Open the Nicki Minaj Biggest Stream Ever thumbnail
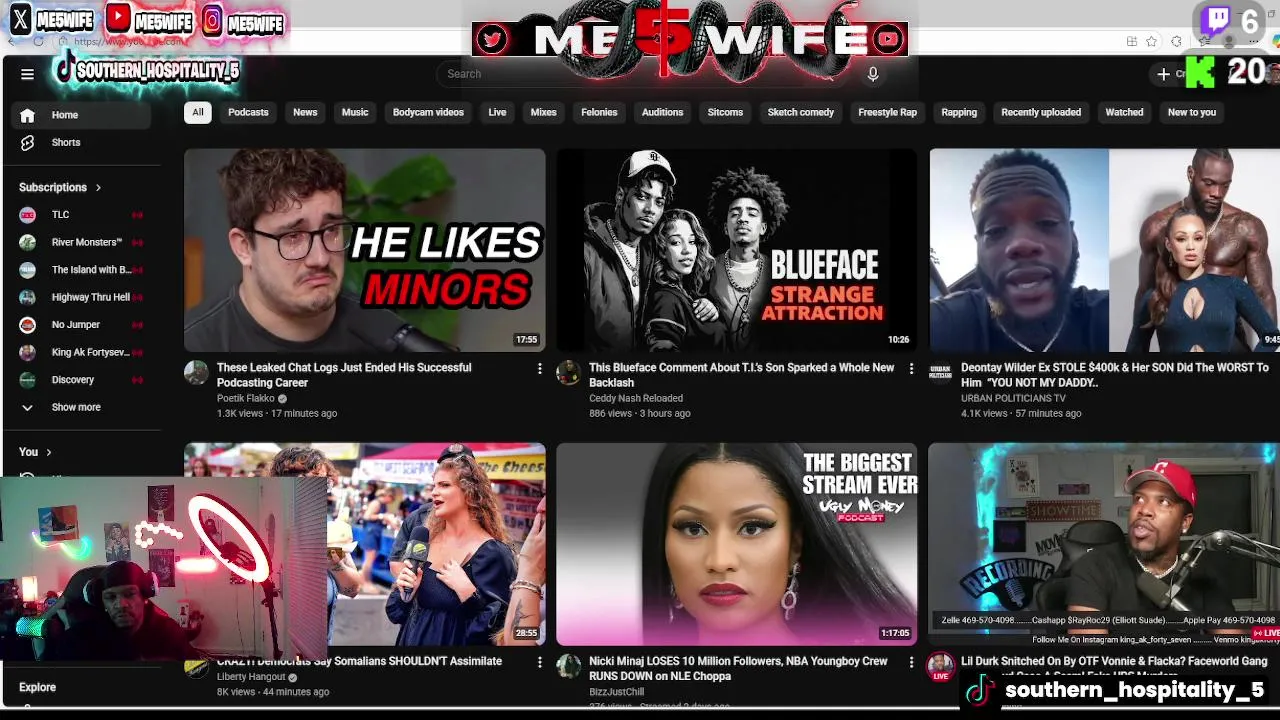 737,544
